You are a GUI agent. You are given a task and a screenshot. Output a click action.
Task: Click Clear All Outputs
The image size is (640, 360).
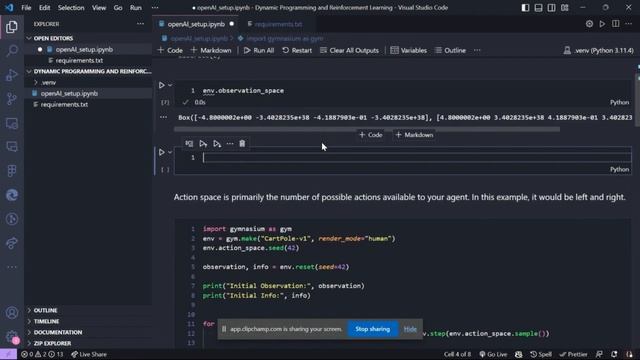(x=349, y=50)
